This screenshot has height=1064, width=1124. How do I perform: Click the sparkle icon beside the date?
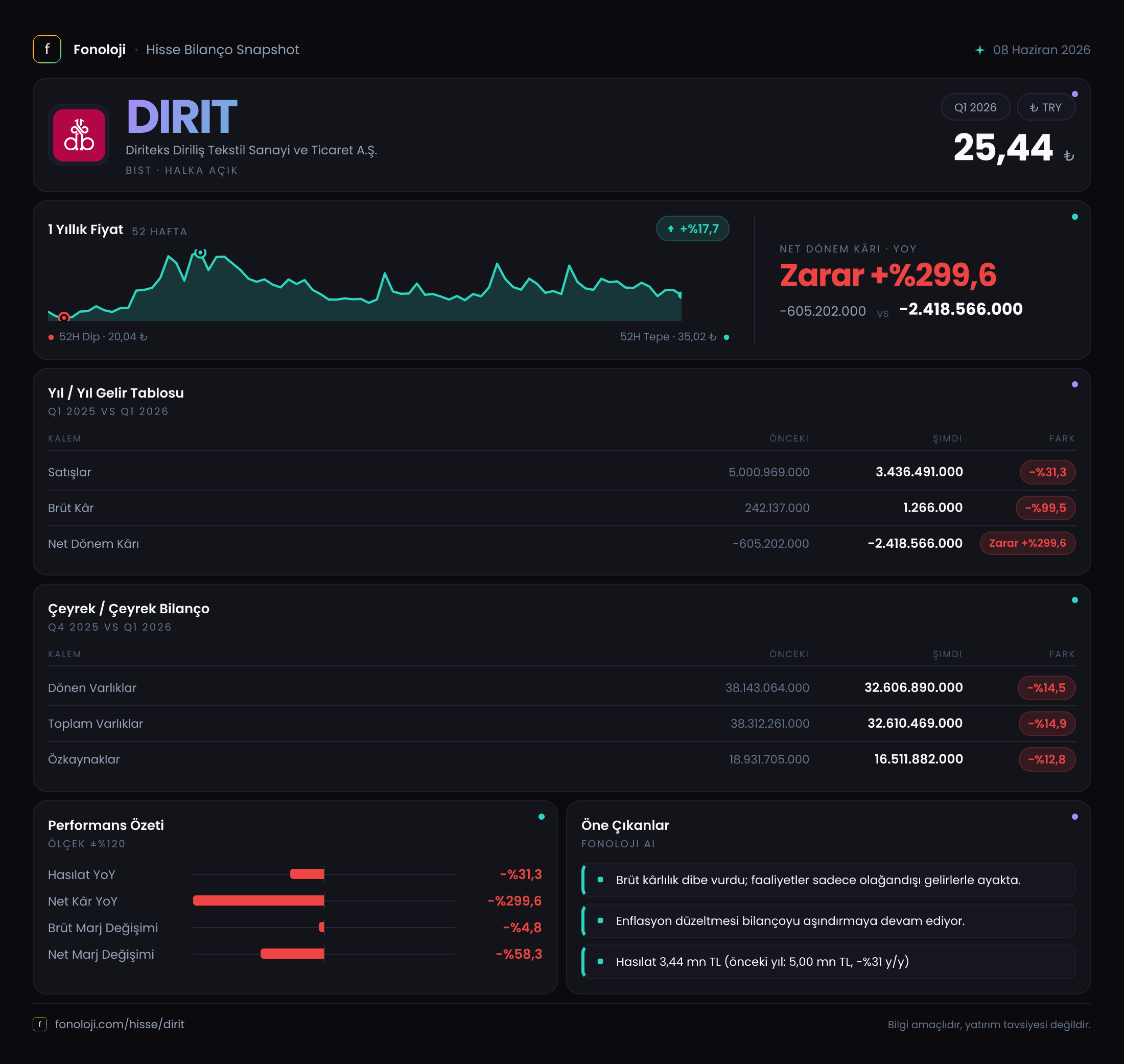click(x=979, y=50)
